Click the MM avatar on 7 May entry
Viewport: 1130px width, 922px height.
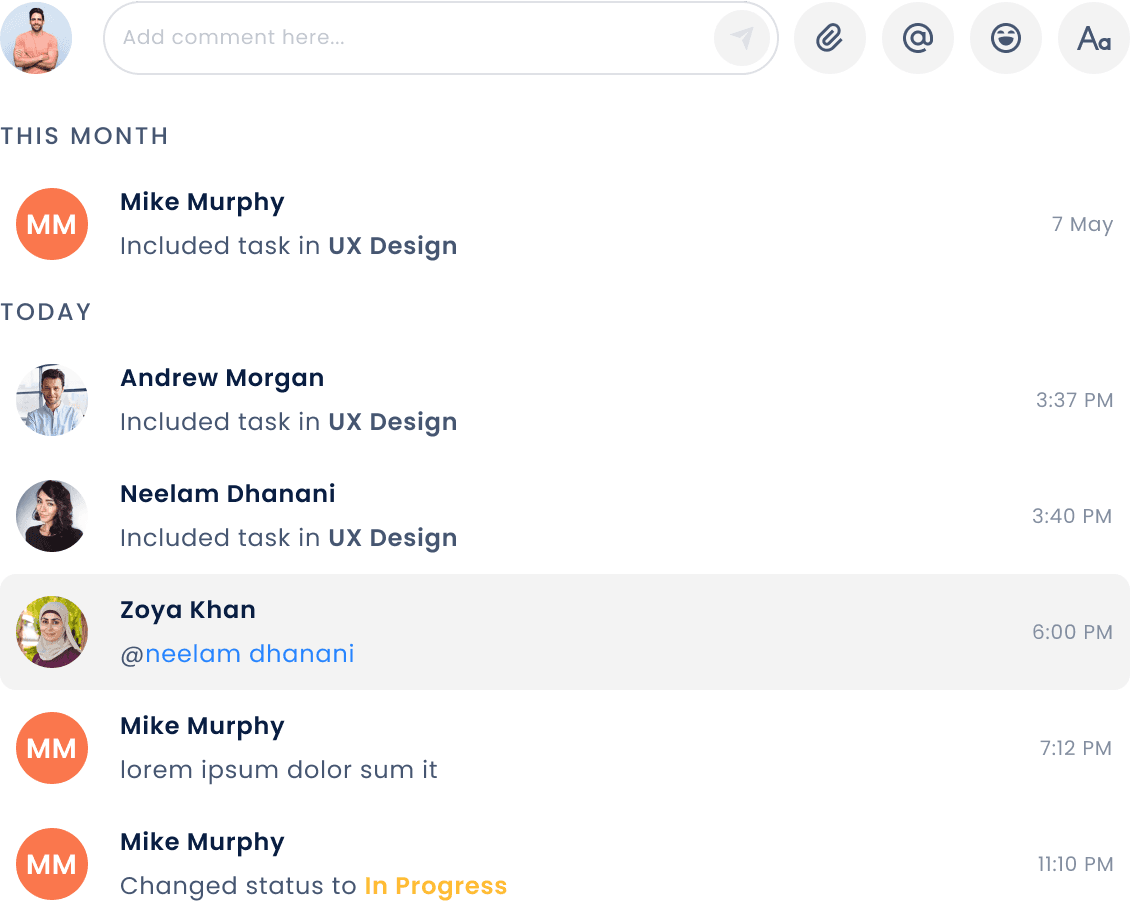(x=52, y=224)
